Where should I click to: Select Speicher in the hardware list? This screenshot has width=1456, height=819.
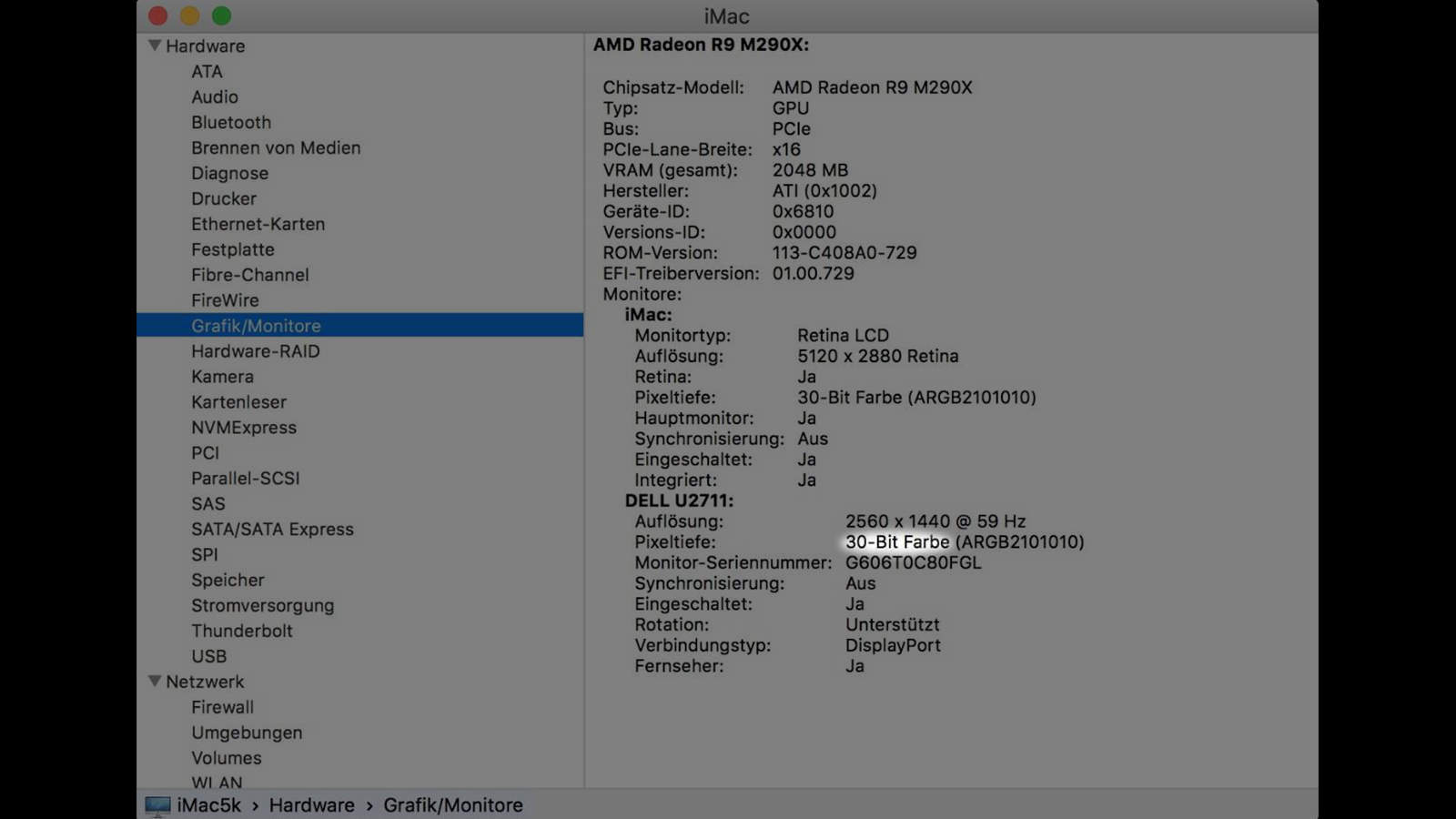coord(227,580)
